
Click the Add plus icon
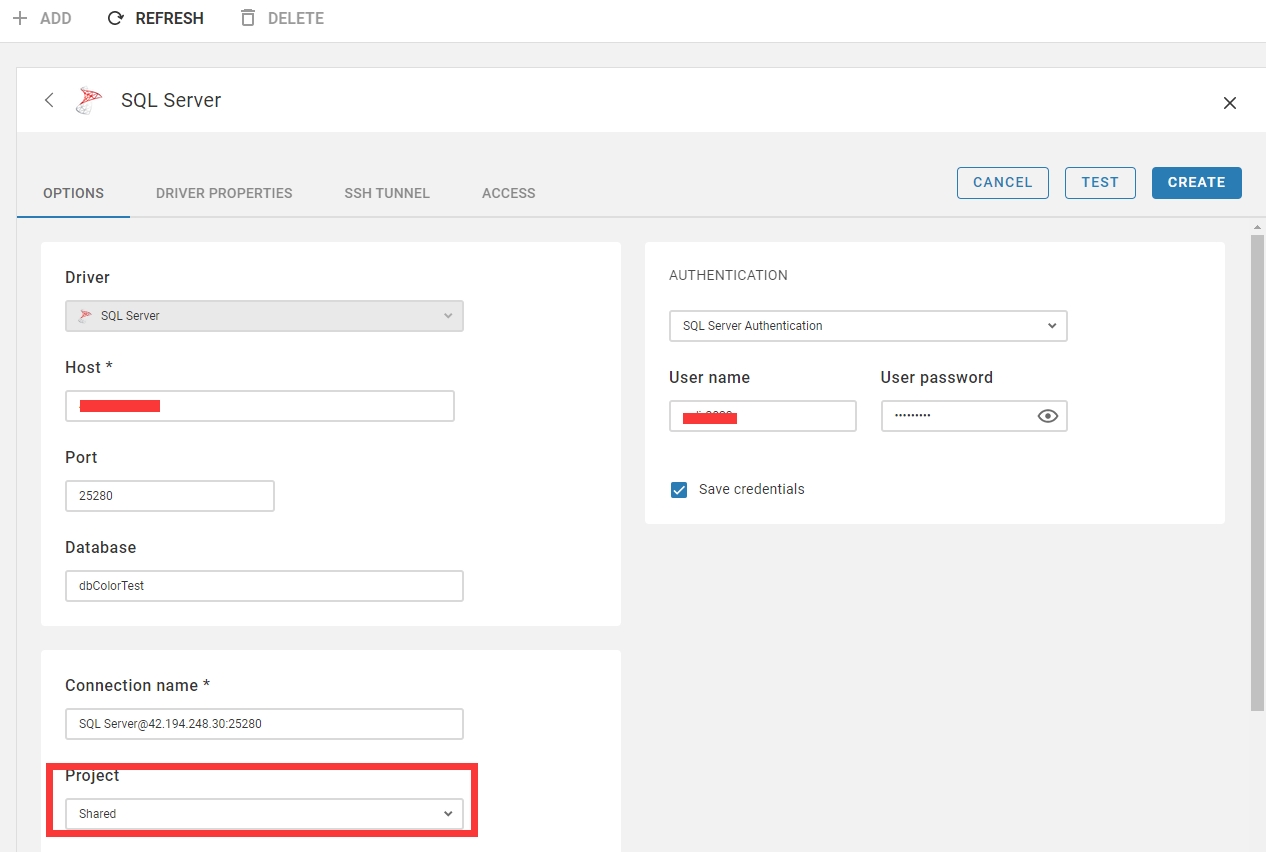tap(20, 18)
